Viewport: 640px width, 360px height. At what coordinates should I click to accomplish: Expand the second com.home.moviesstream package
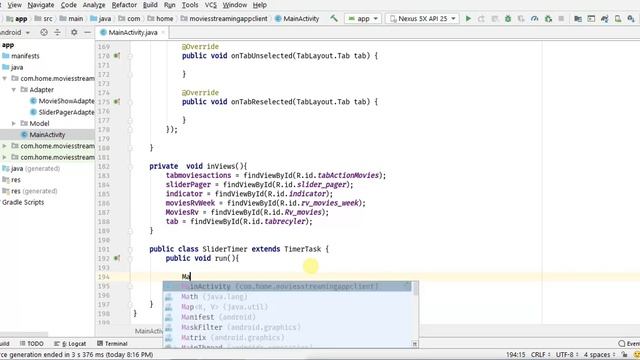4,146
